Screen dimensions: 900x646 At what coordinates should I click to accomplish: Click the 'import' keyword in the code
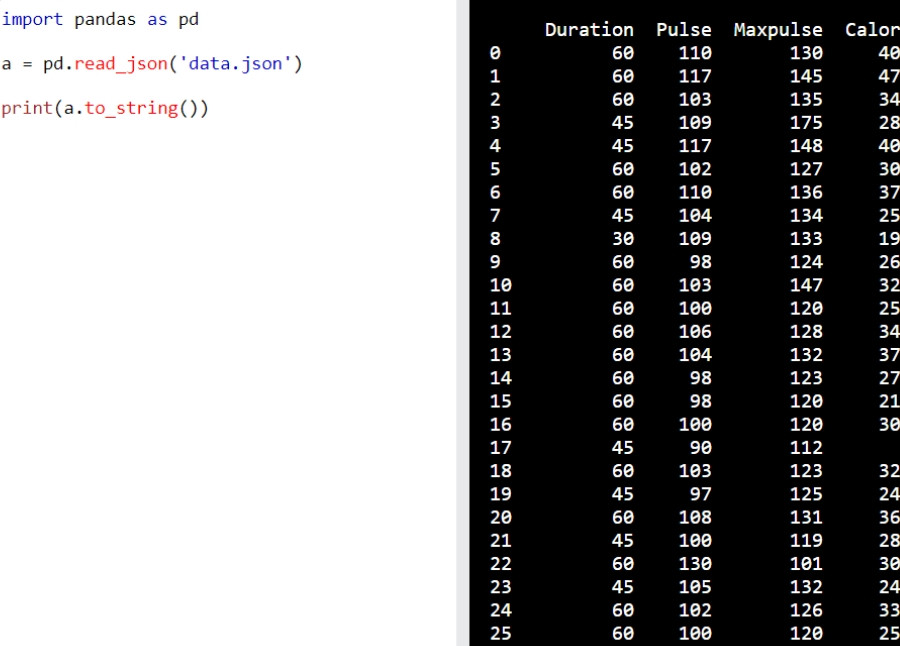(x=32, y=20)
